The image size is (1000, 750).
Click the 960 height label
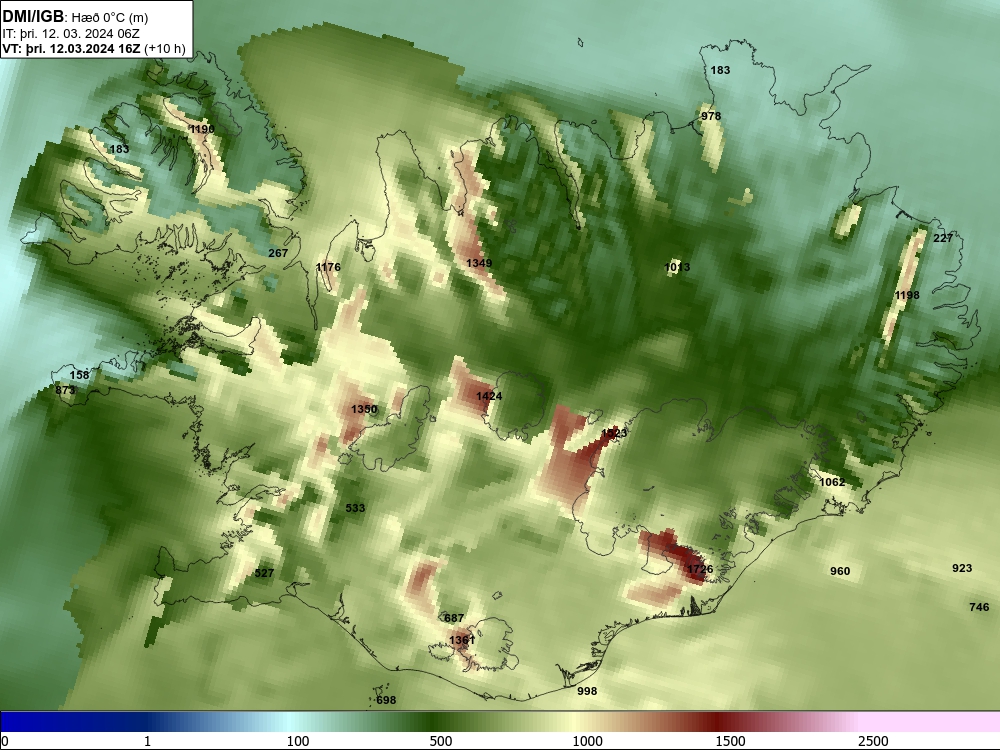pos(840,571)
